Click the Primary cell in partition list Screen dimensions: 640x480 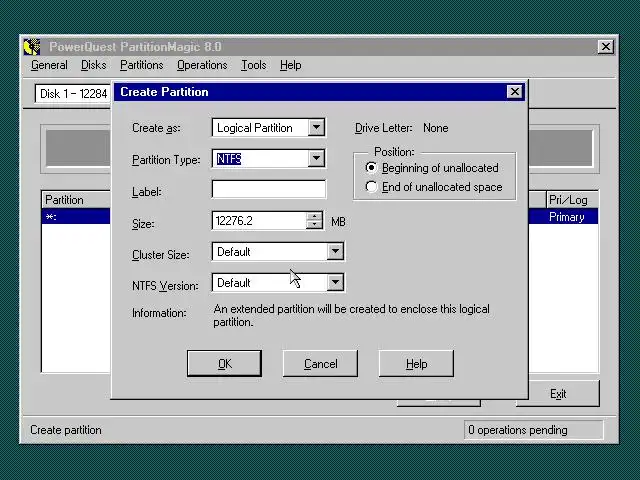click(567, 217)
